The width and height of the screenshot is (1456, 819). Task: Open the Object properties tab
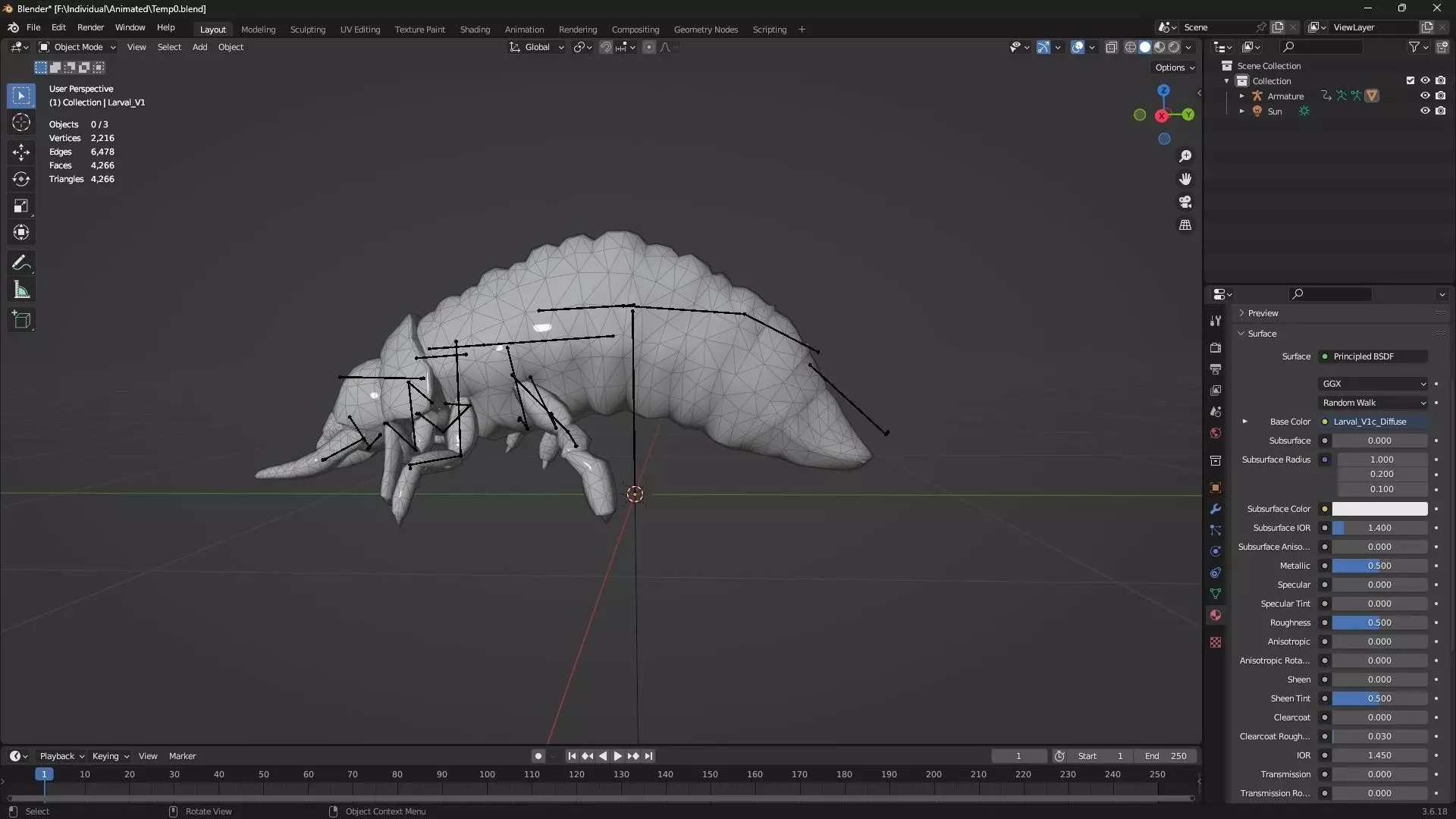pos(1216,488)
